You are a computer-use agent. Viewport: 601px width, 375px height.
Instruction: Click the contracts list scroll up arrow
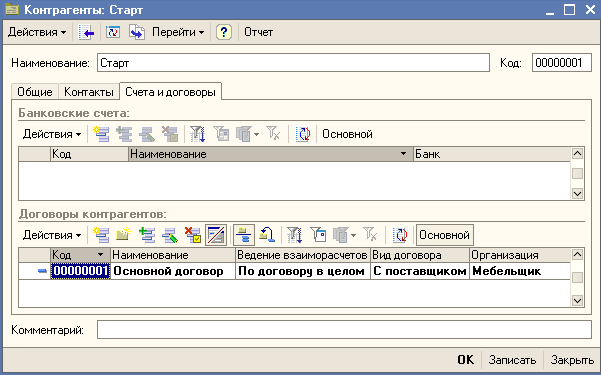click(577, 255)
